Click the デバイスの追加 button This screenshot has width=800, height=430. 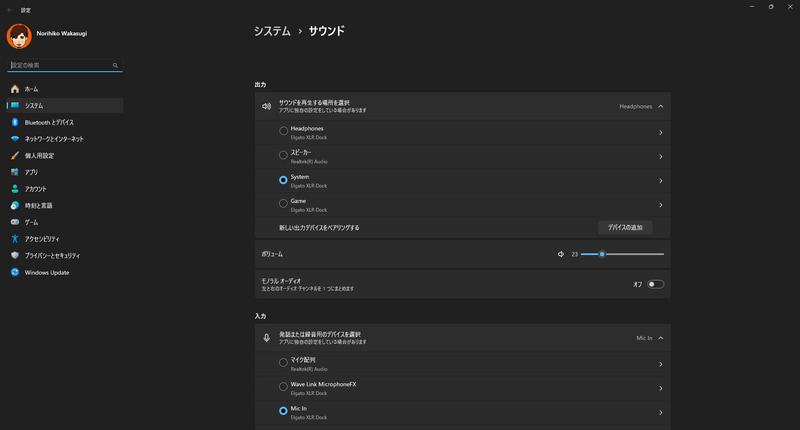click(625, 227)
